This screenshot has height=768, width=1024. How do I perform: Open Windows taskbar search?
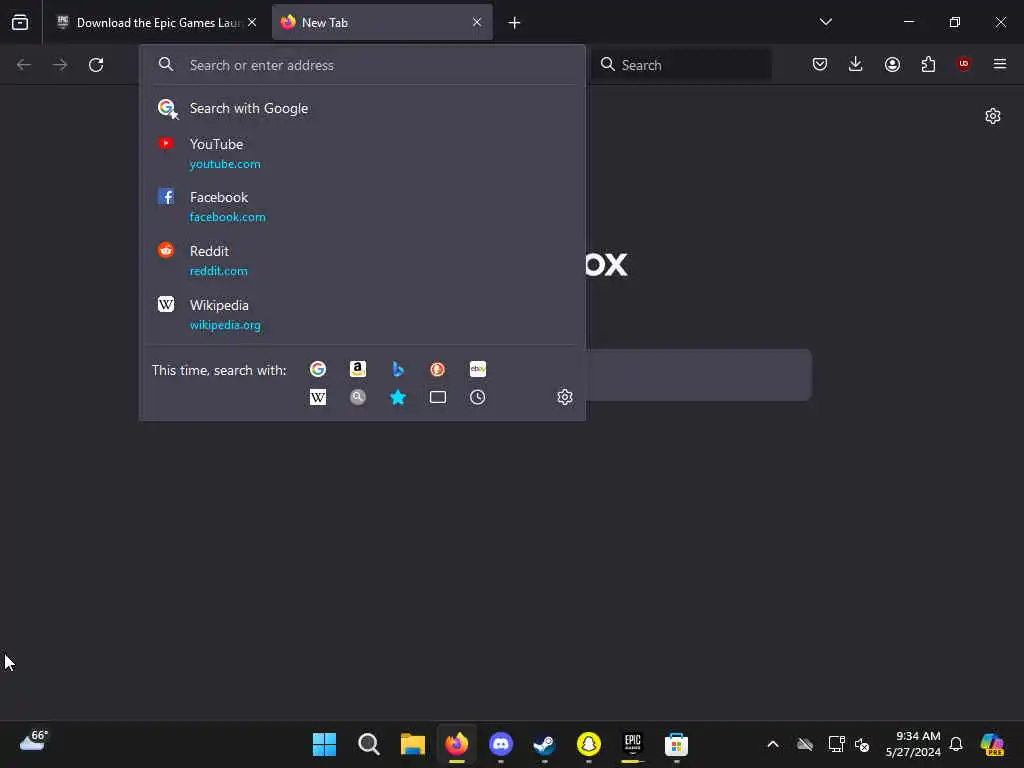pos(369,744)
